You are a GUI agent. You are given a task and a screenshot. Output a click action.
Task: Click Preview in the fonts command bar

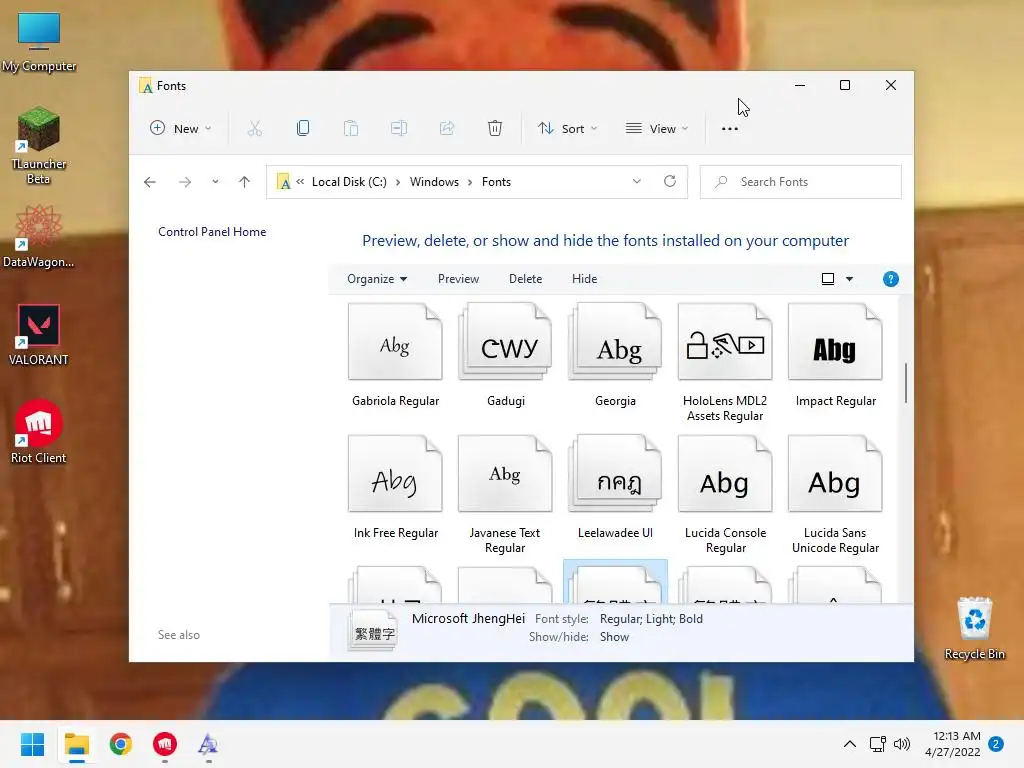pyautogui.click(x=458, y=279)
